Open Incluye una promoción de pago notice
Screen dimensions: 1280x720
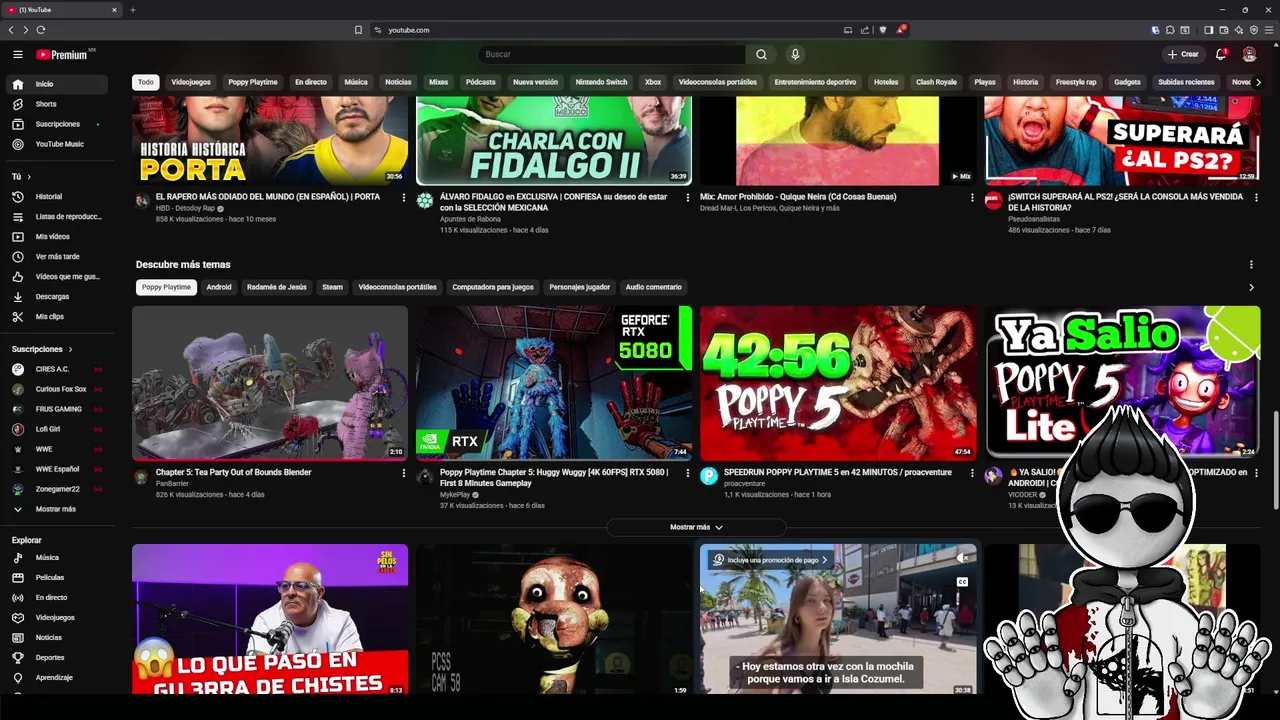[x=772, y=560]
